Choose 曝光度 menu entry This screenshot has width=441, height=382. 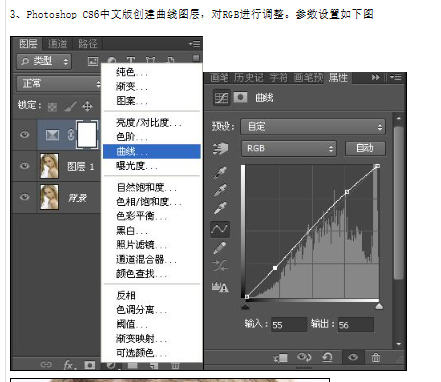click(x=152, y=166)
